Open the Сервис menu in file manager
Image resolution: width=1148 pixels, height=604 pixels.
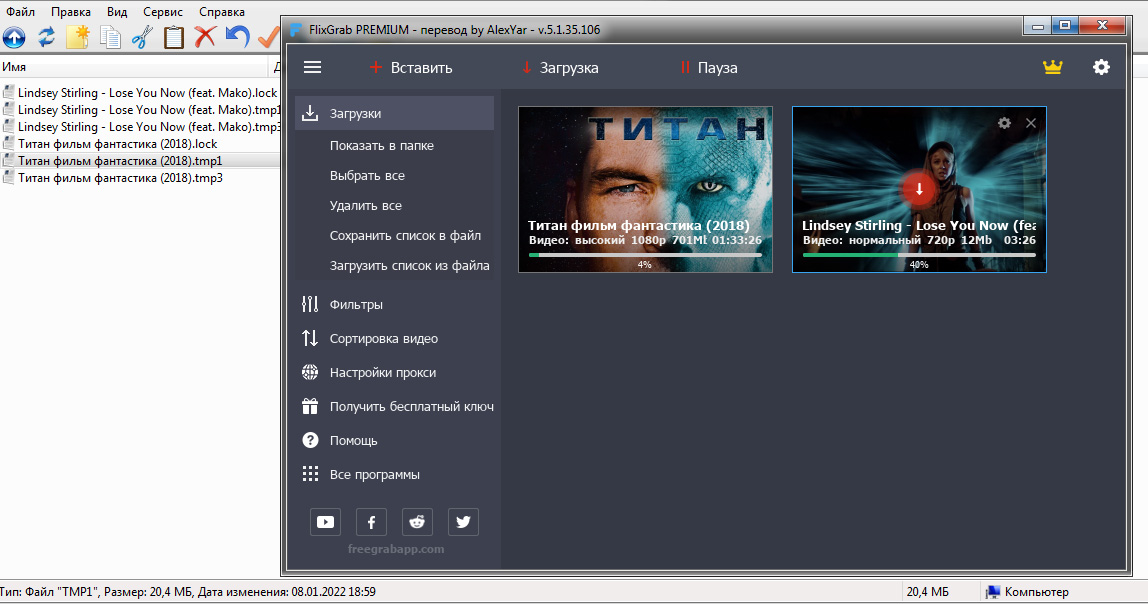(163, 12)
